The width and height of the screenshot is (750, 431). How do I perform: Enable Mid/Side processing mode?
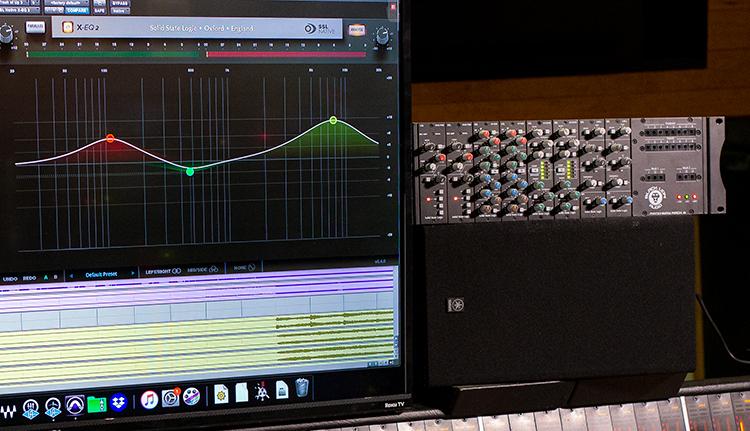coord(202,270)
